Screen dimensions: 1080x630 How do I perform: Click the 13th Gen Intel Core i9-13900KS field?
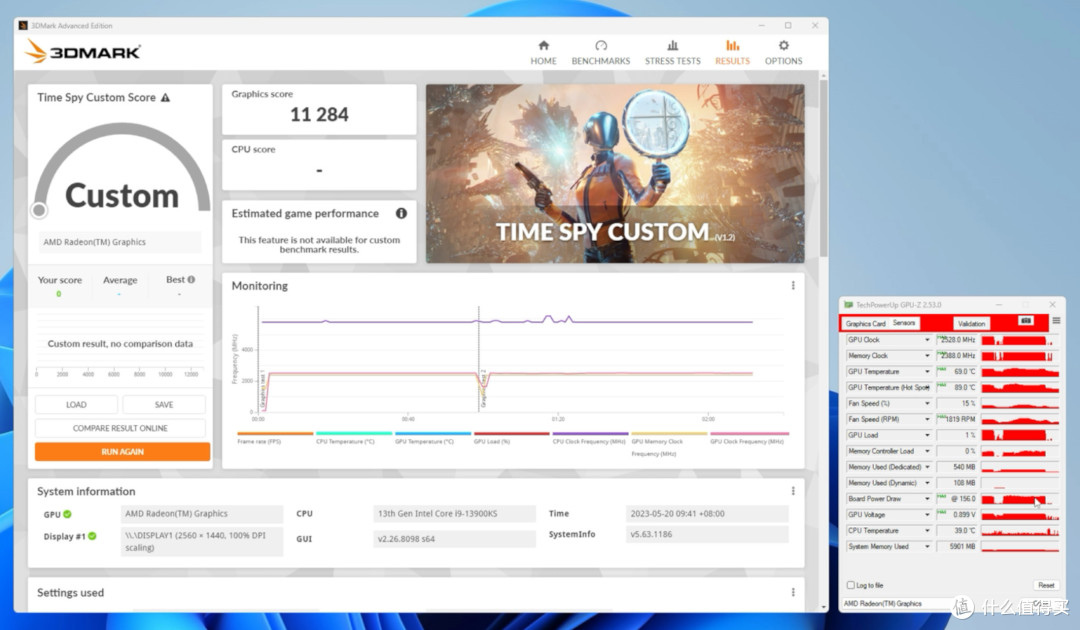click(455, 514)
